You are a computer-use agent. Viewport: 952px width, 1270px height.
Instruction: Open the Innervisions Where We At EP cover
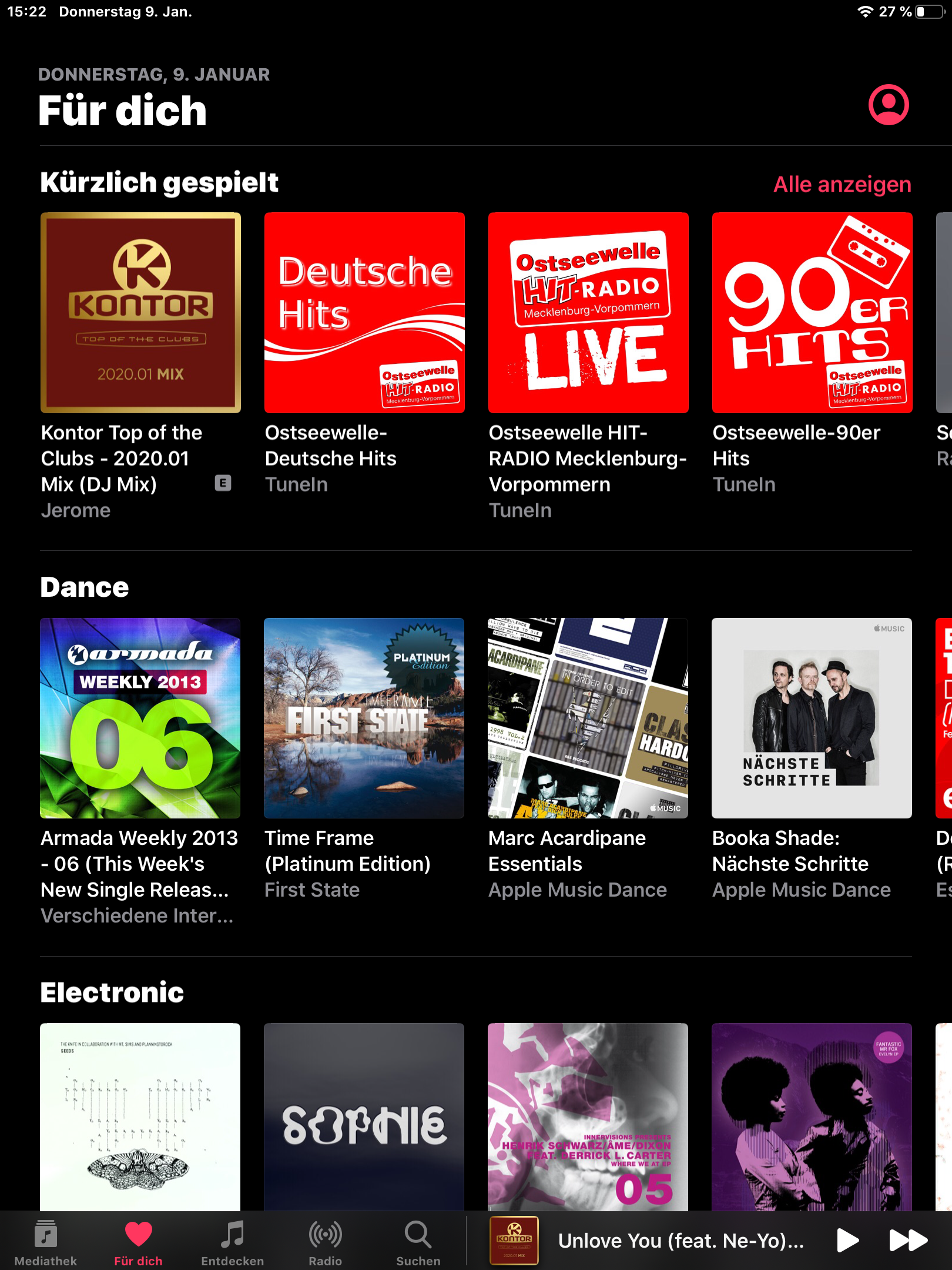[x=588, y=1117]
